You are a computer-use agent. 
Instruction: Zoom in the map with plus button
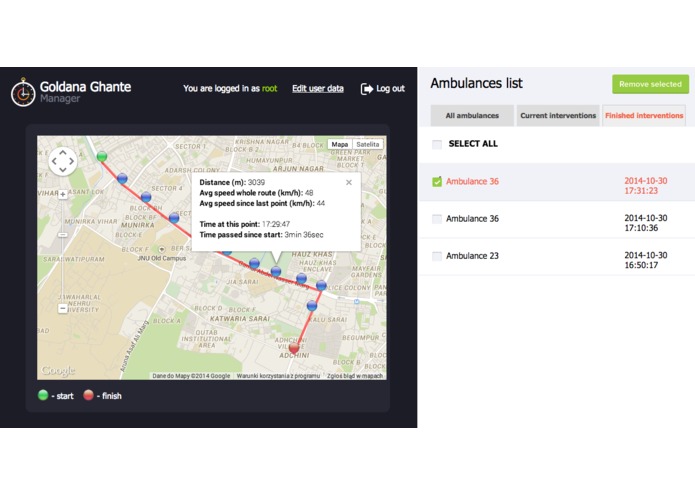62,194
